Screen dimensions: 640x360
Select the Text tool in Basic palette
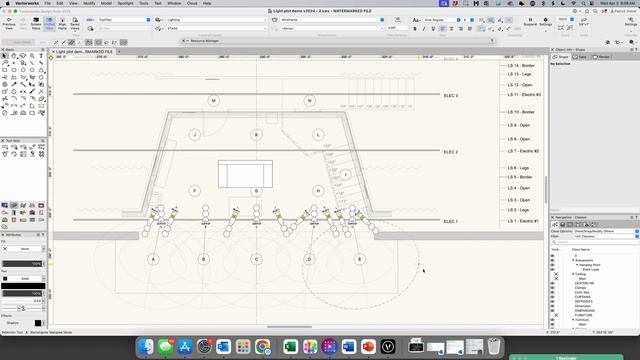pos(41,56)
